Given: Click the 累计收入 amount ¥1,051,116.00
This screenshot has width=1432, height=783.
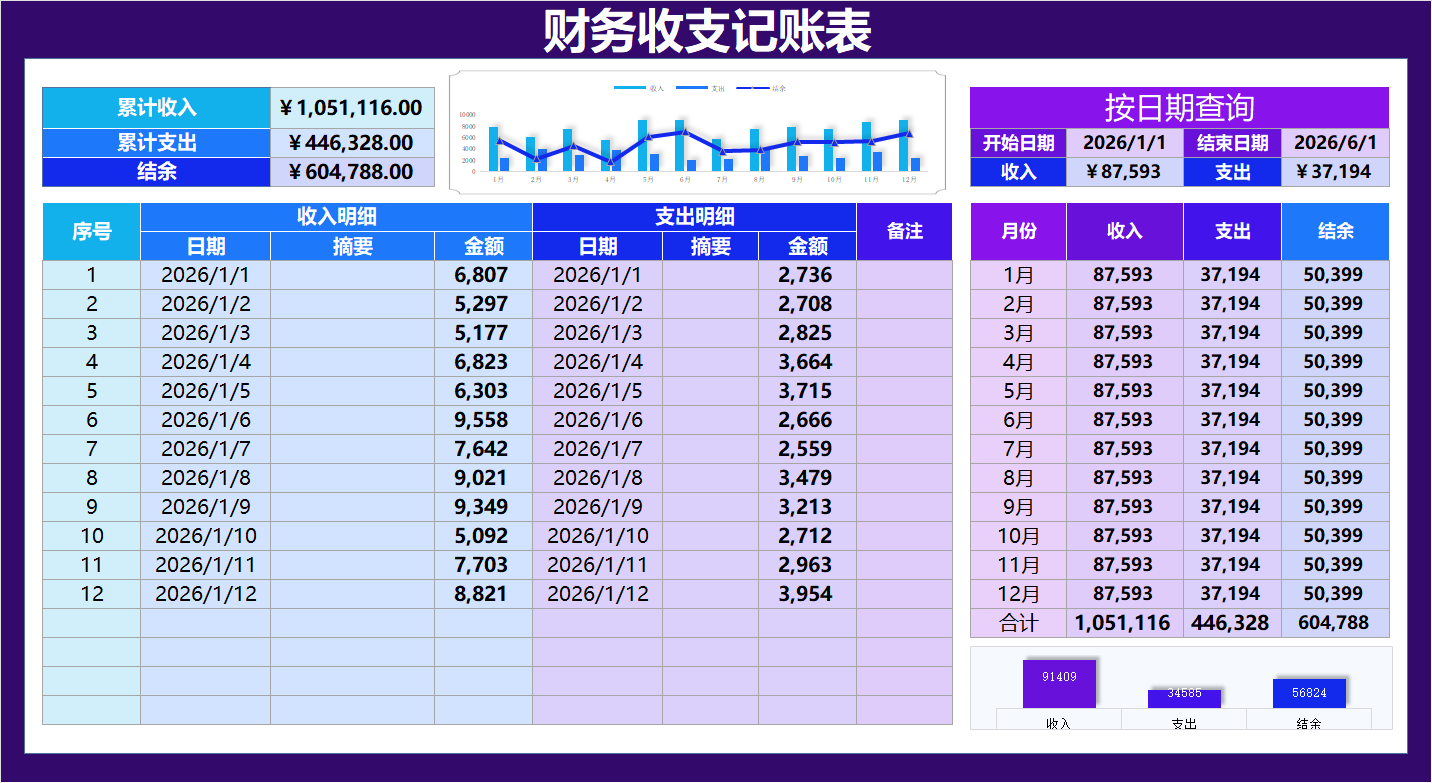Looking at the screenshot, I should 352,107.
